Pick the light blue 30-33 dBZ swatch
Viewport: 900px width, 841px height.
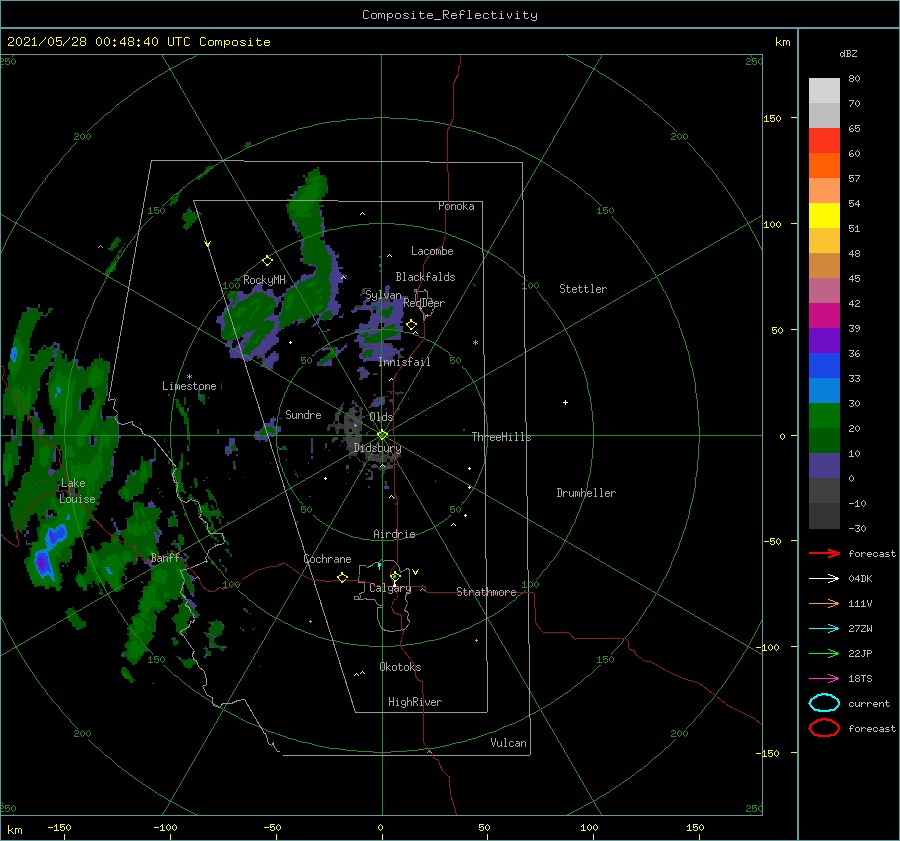tap(824, 390)
